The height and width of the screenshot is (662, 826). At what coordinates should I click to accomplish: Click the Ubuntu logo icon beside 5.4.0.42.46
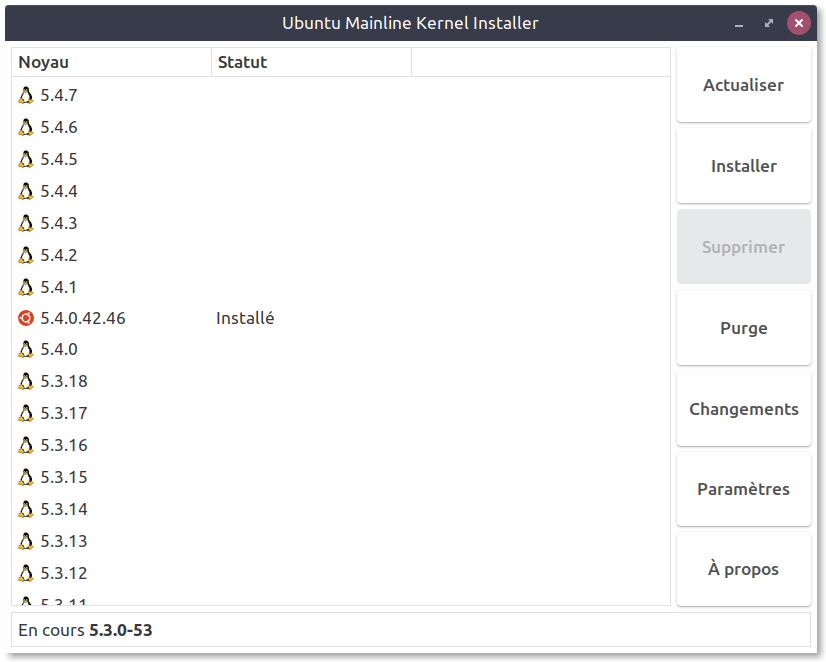tap(26, 319)
